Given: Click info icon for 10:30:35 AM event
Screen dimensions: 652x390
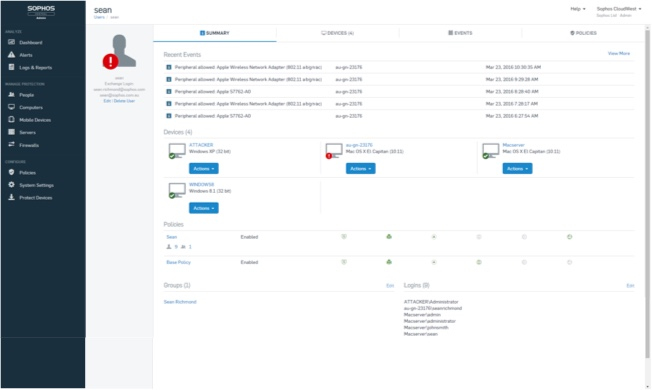Looking at the screenshot, I should pyautogui.click(x=168, y=67).
